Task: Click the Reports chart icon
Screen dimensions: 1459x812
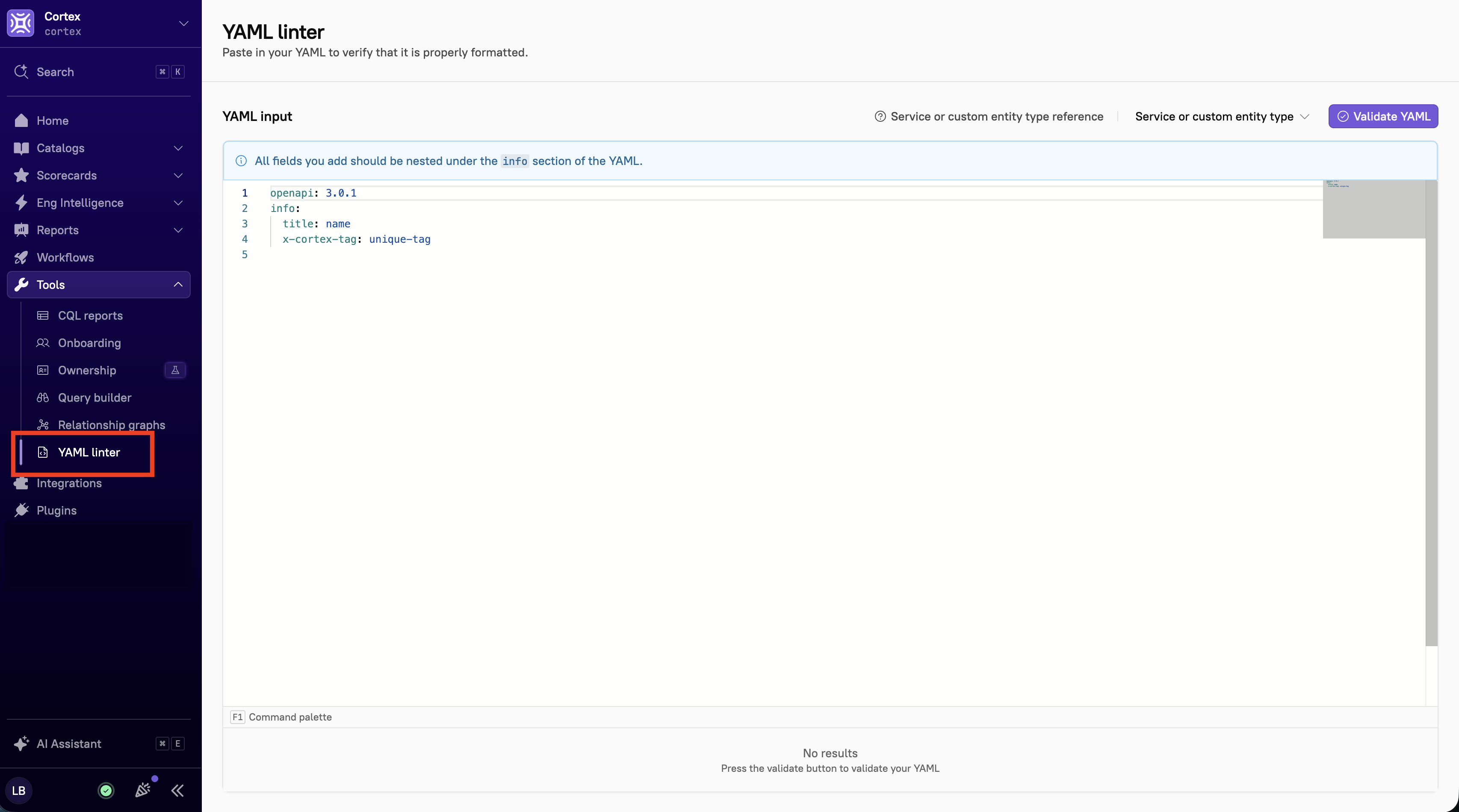Action: coord(21,230)
